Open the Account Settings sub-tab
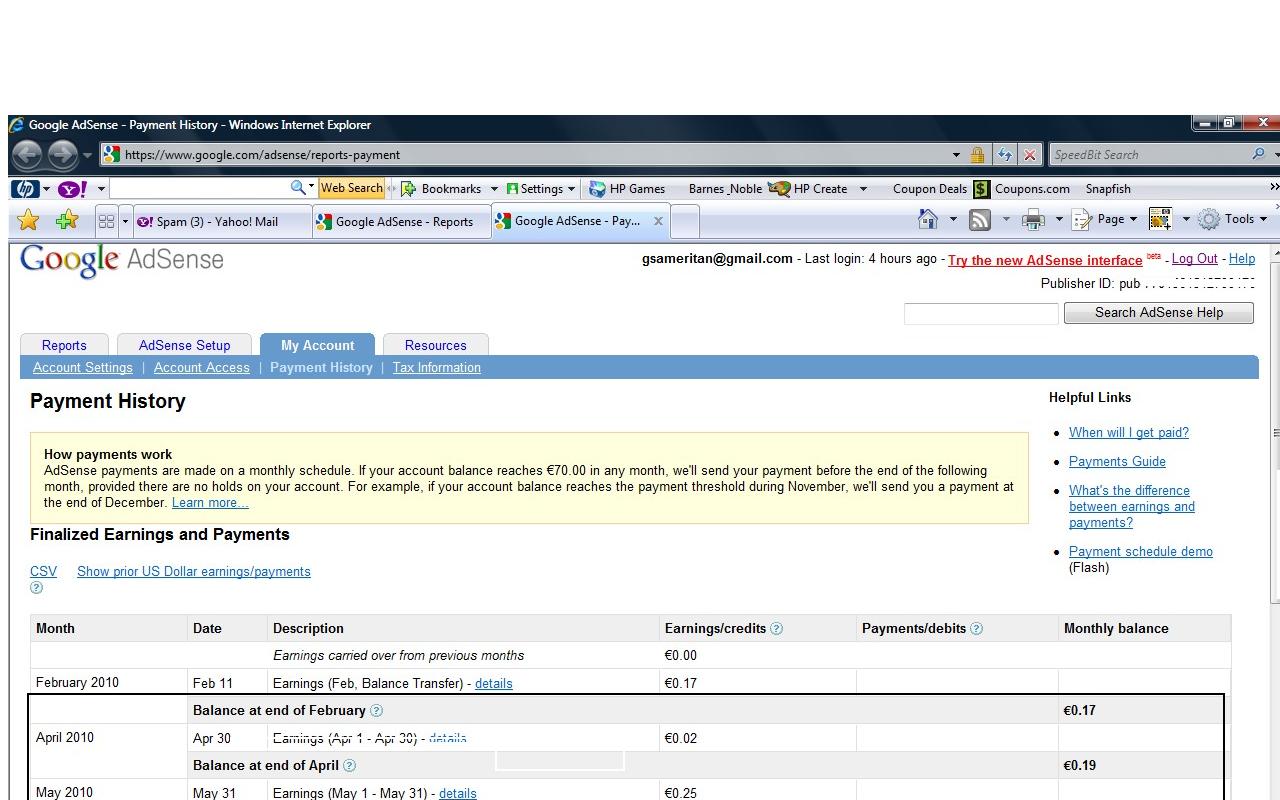 point(83,367)
